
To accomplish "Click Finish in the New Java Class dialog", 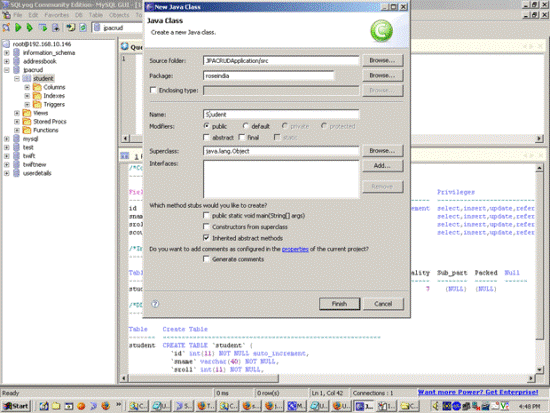I will click(340, 304).
